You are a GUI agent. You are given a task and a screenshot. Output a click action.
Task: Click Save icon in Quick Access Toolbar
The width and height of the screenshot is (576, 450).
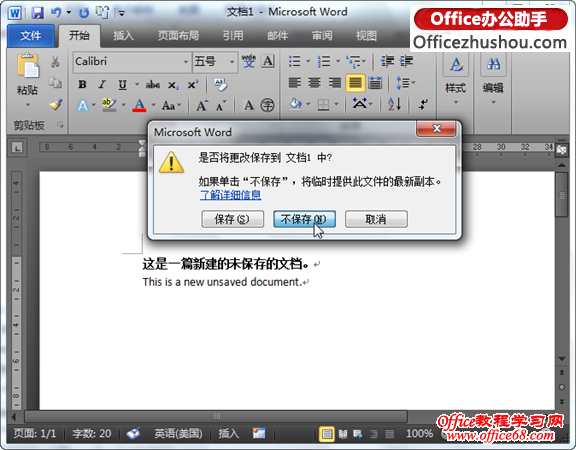[37, 13]
